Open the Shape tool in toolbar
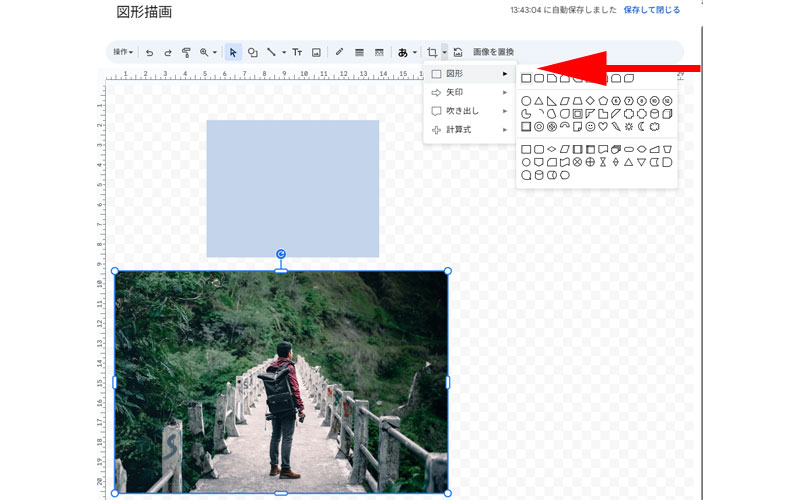800x500 pixels. point(253,52)
